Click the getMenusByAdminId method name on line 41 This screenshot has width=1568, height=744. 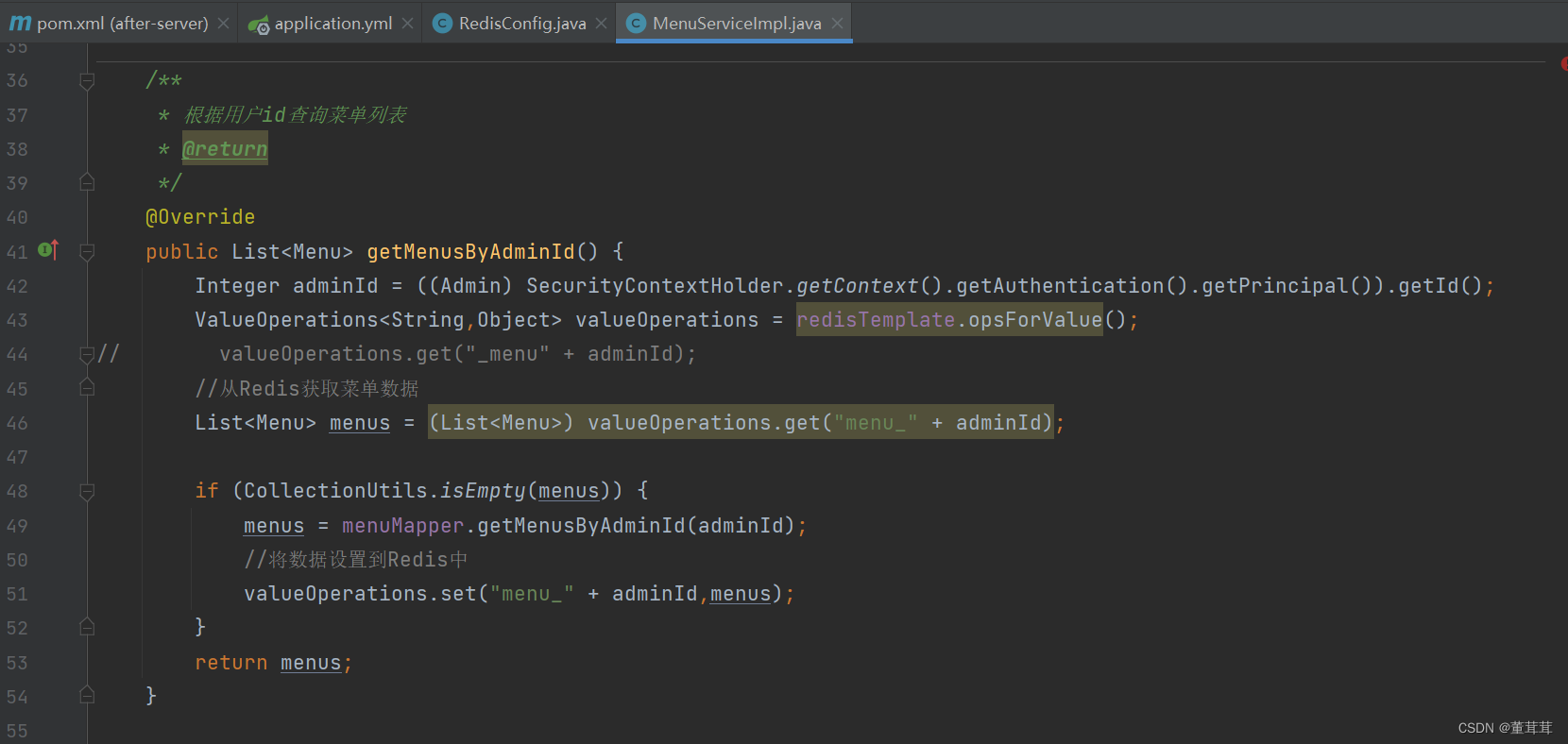tap(470, 251)
